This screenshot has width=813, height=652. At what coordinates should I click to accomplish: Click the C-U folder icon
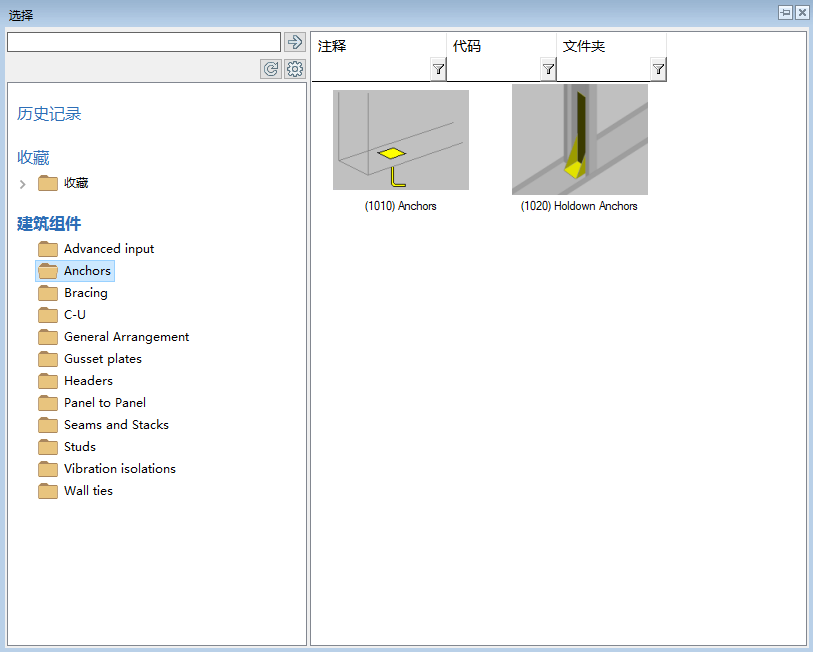tap(48, 315)
